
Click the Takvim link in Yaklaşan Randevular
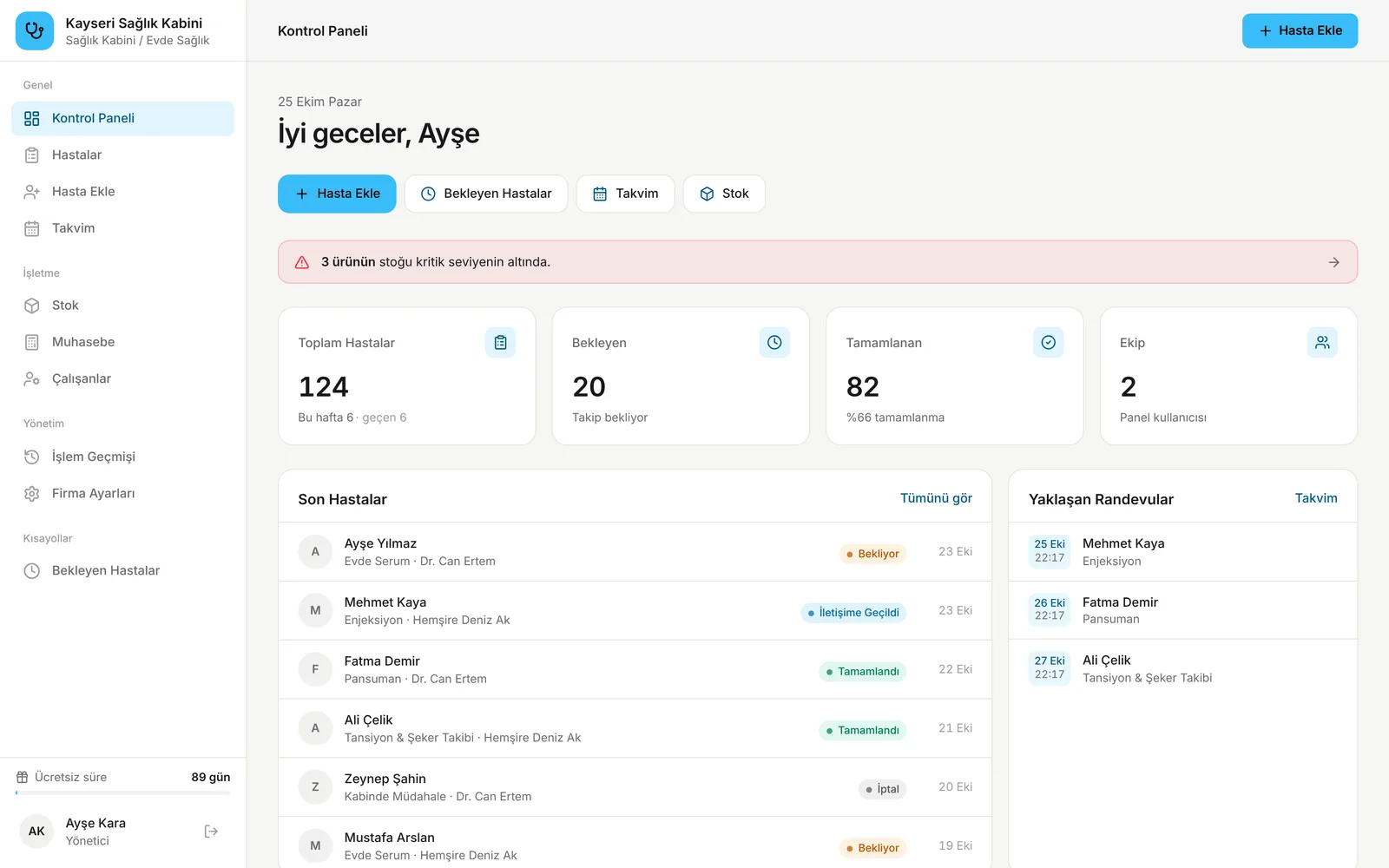(x=1316, y=498)
